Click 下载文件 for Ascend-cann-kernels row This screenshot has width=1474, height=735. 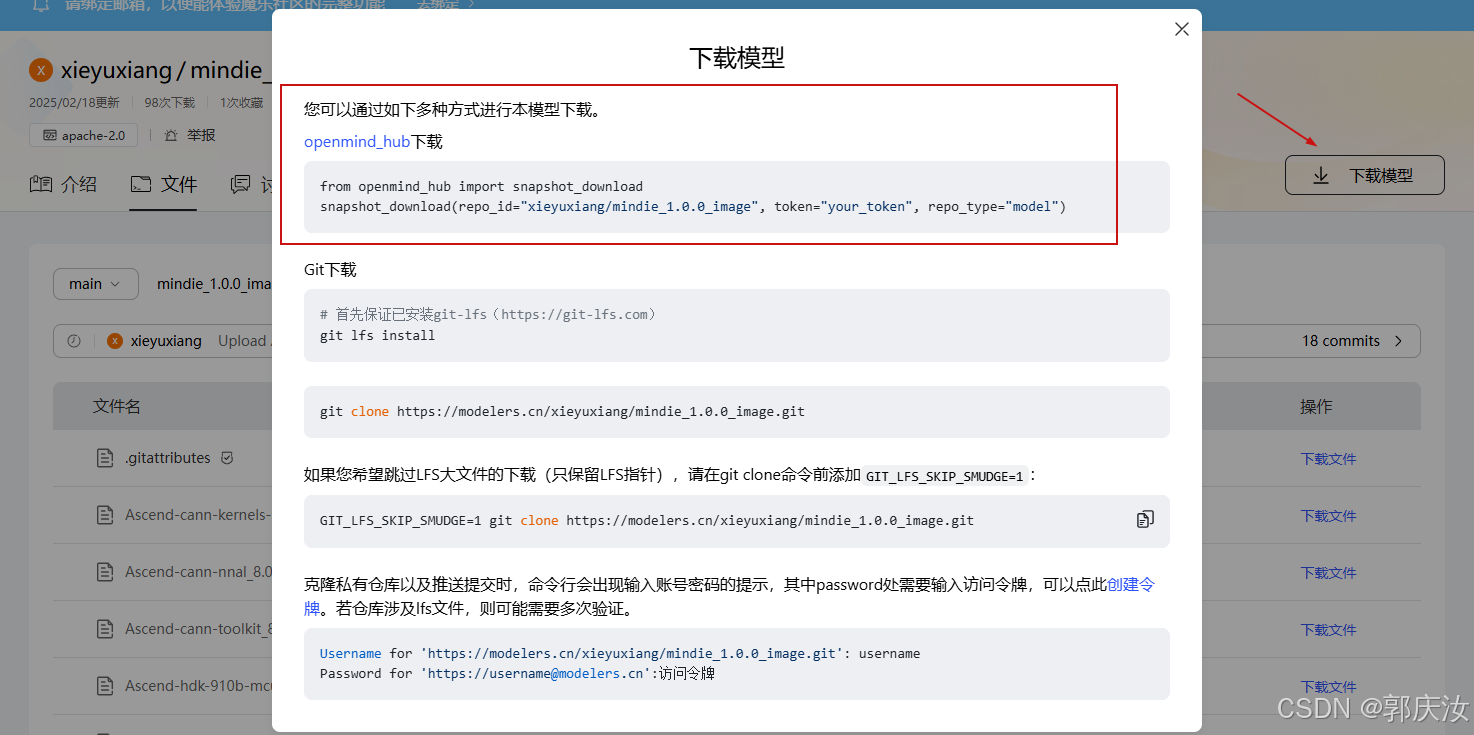click(x=1328, y=516)
